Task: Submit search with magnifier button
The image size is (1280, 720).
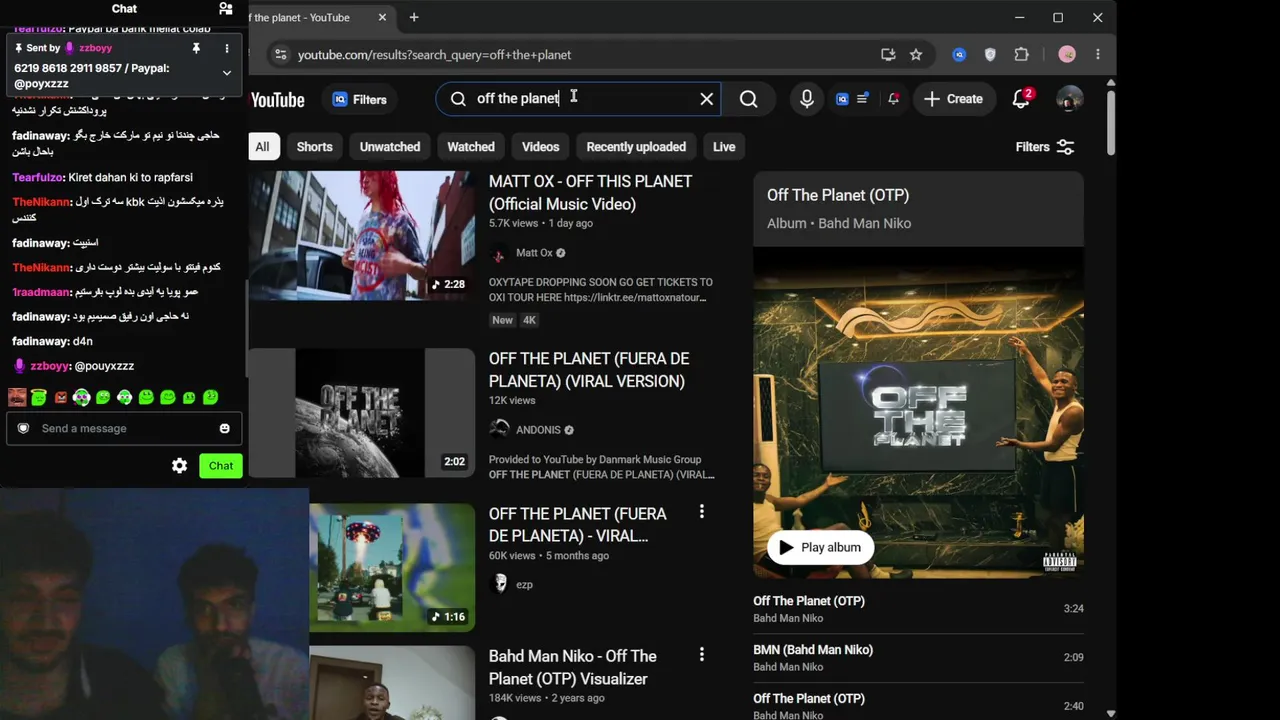Action: click(x=748, y=99)
